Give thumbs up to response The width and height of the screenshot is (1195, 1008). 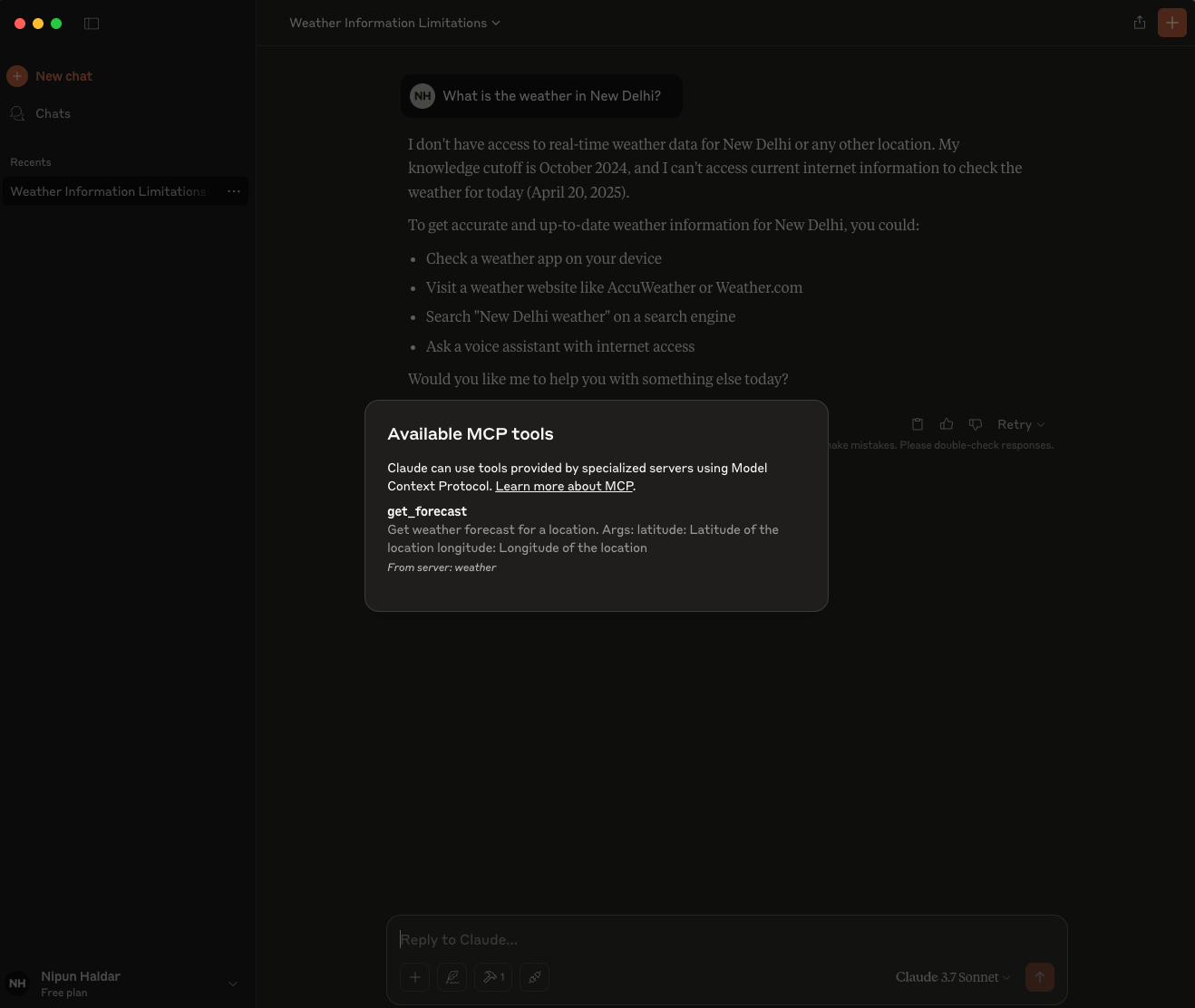pyautogui.click(x=947, y=424)
